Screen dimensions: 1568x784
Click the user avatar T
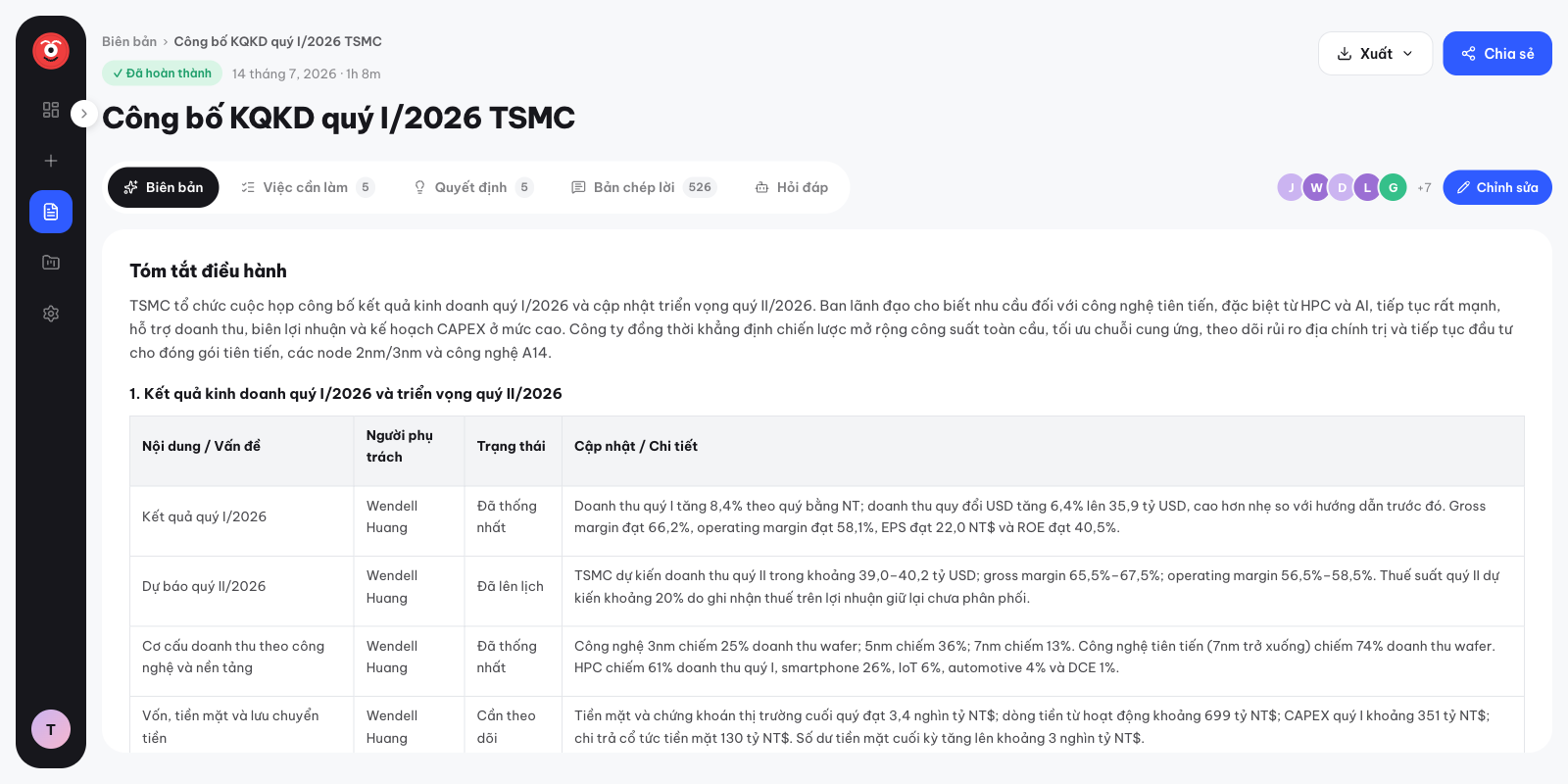[x=51, y=729]
